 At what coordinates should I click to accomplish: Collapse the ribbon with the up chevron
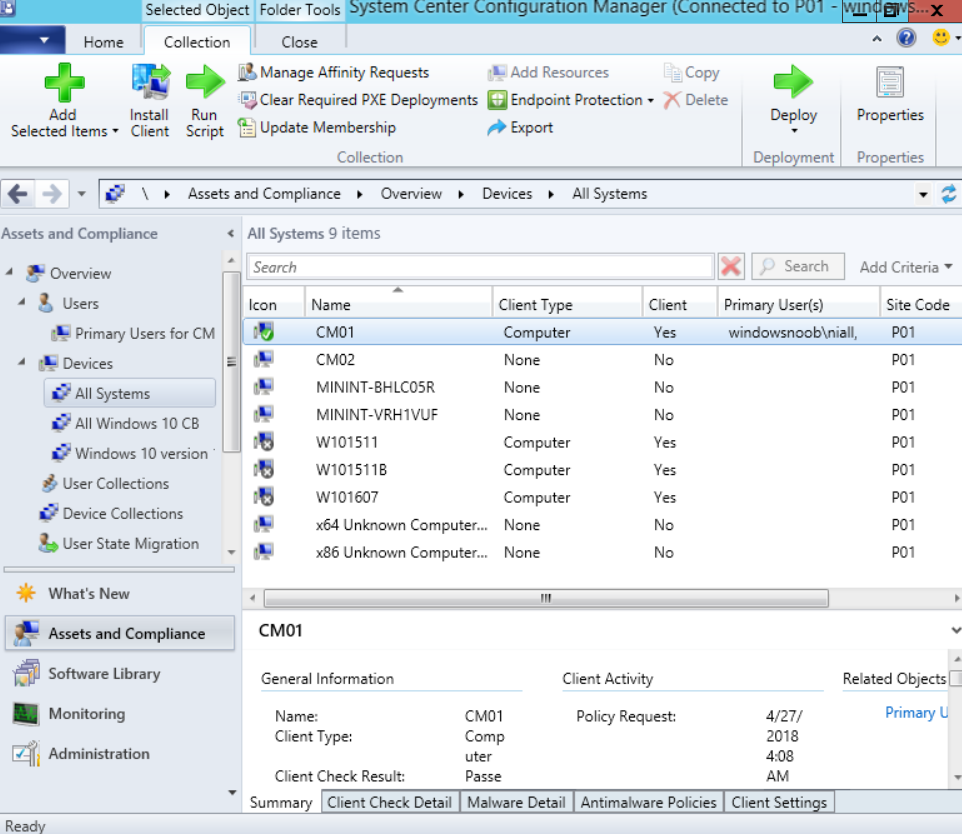pyautogui.click(x=877, y=39)
